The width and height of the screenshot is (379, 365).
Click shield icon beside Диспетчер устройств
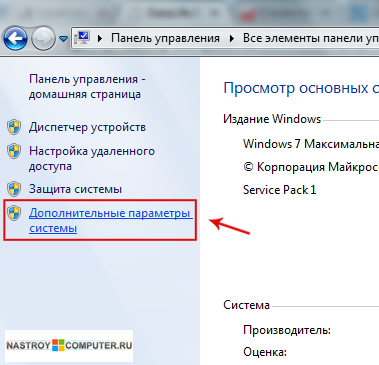click(14, 127)
